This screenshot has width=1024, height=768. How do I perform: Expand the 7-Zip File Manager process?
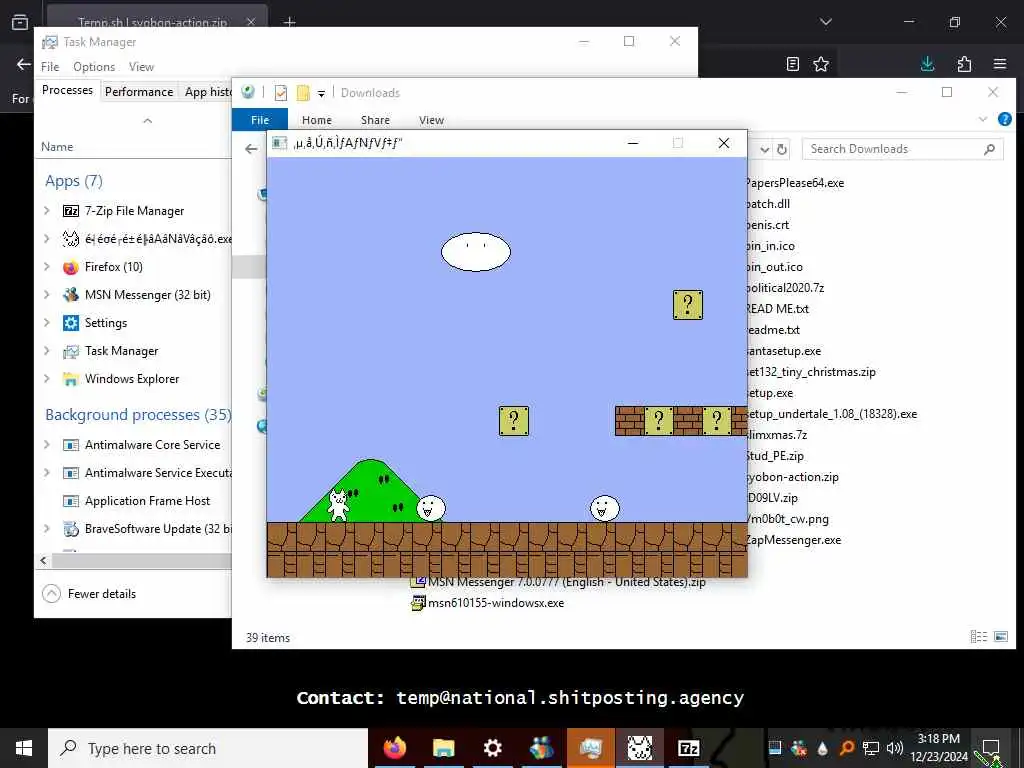(47, 210)
